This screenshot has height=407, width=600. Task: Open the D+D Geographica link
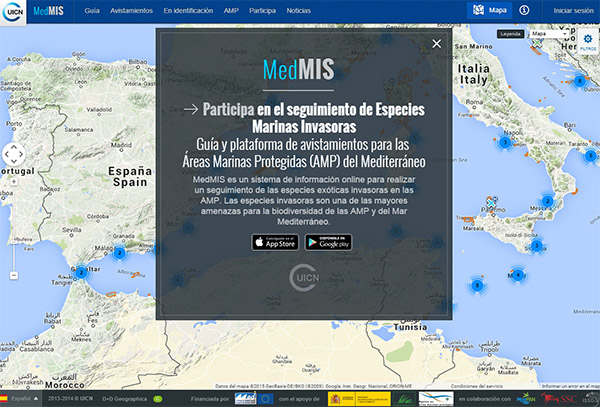tap(125, 399)
